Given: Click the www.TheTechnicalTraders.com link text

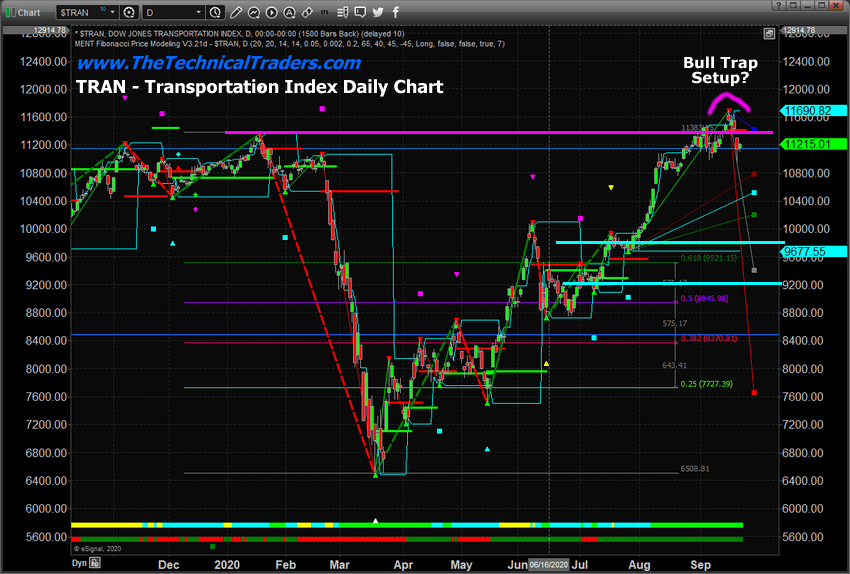Looking at the screenshot, I should click(218, 63).
